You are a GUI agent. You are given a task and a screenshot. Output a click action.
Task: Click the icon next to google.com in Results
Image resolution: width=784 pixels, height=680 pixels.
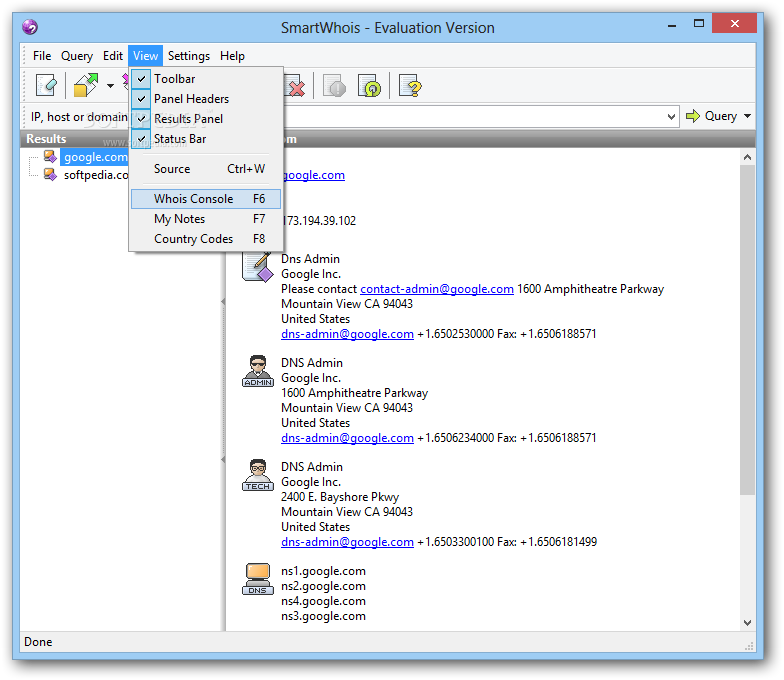pyautogui.click(x=50, y=156)
